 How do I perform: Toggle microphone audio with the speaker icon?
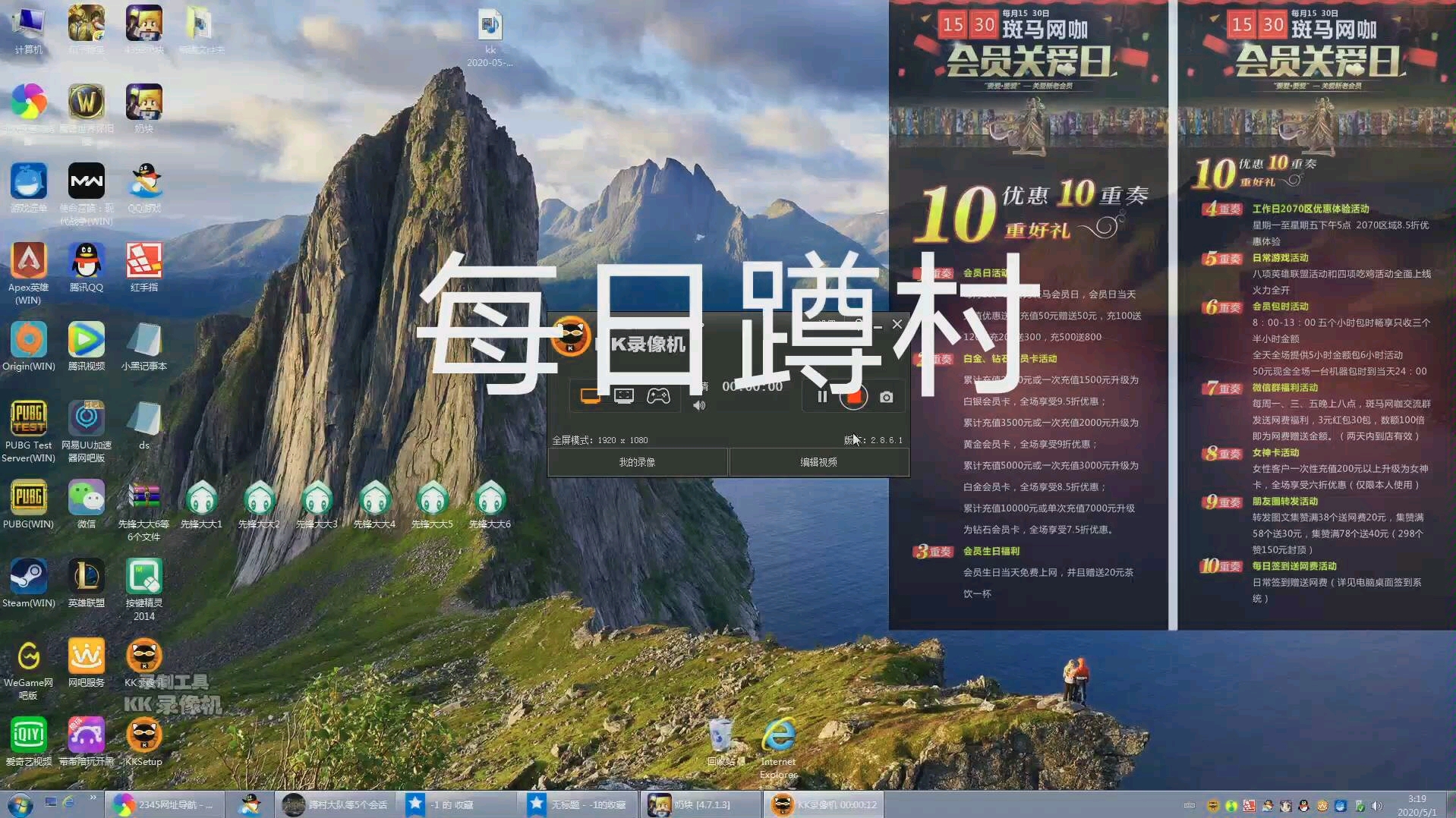click(x=700, y=405)
